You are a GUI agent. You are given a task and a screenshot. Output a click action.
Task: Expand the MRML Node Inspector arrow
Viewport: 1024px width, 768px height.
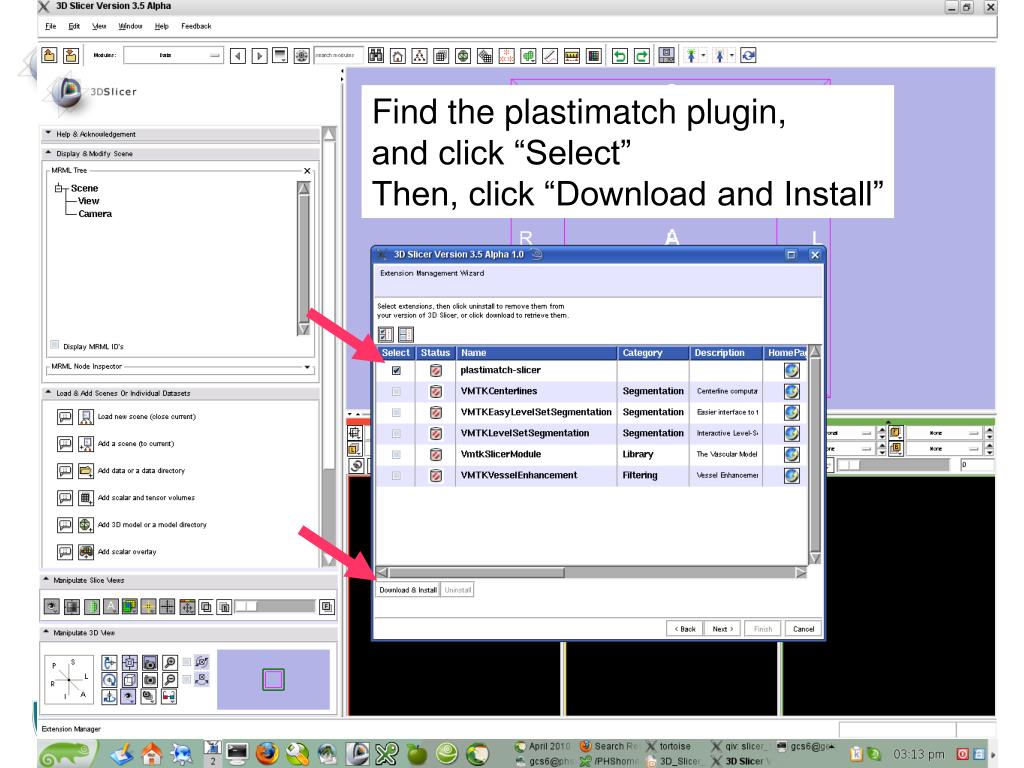tap(307, 367)
